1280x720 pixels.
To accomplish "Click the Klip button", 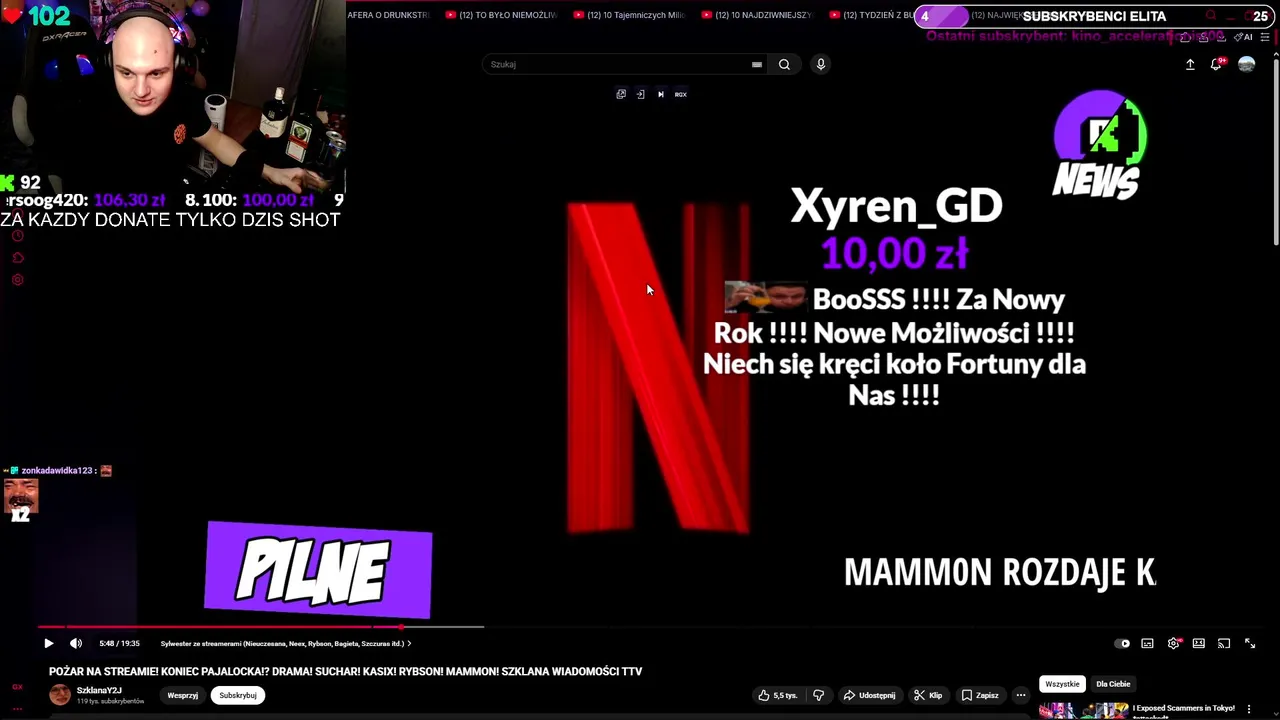I will pos(928,695).
